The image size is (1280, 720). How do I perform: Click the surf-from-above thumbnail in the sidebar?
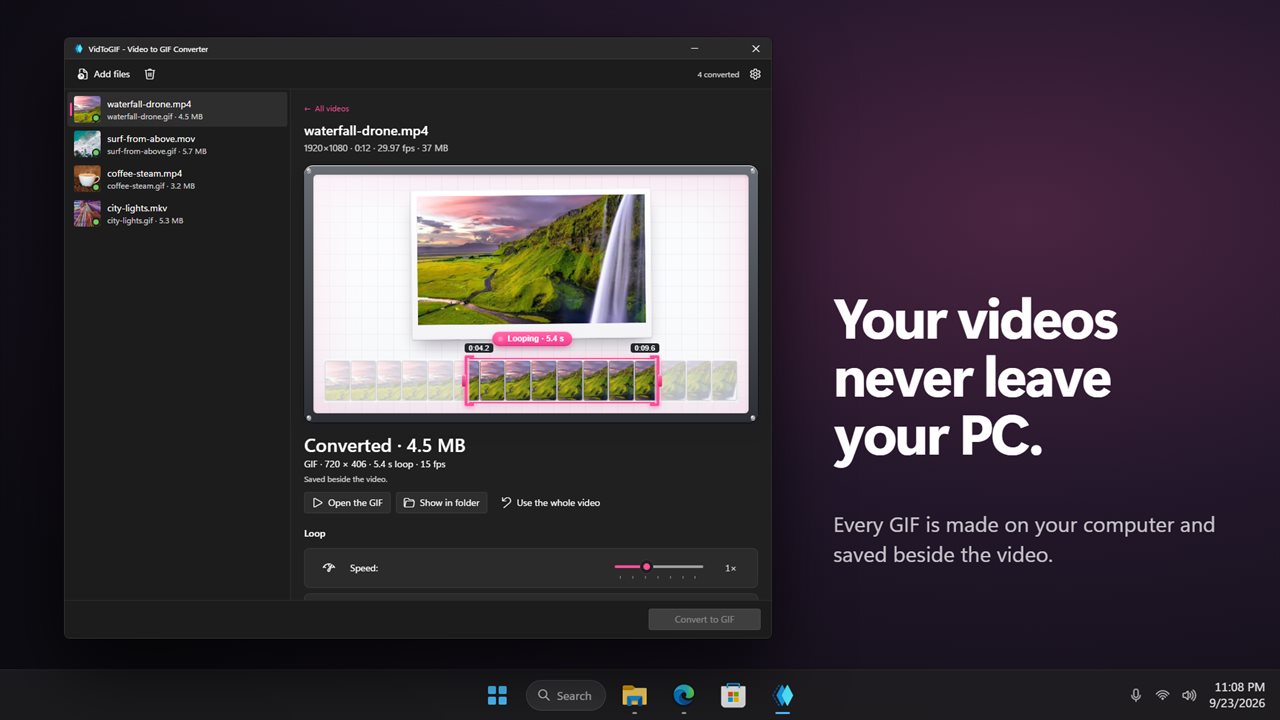[x=87, y=144]
